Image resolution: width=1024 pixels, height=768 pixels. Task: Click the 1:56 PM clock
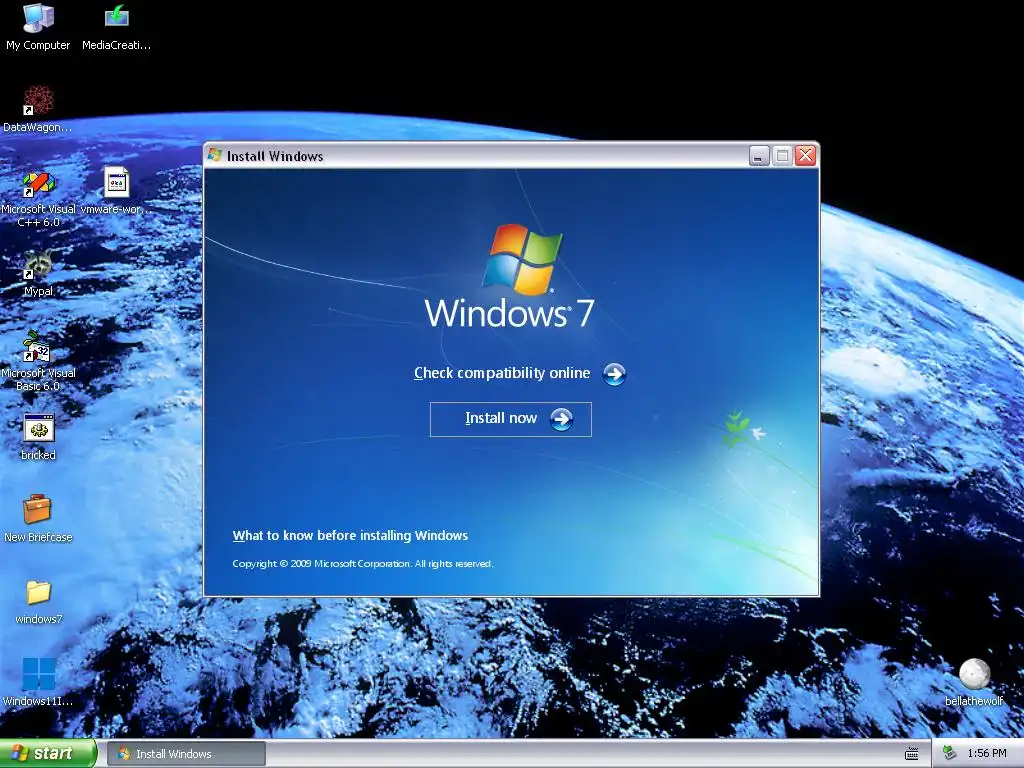(x=987, y=754)
